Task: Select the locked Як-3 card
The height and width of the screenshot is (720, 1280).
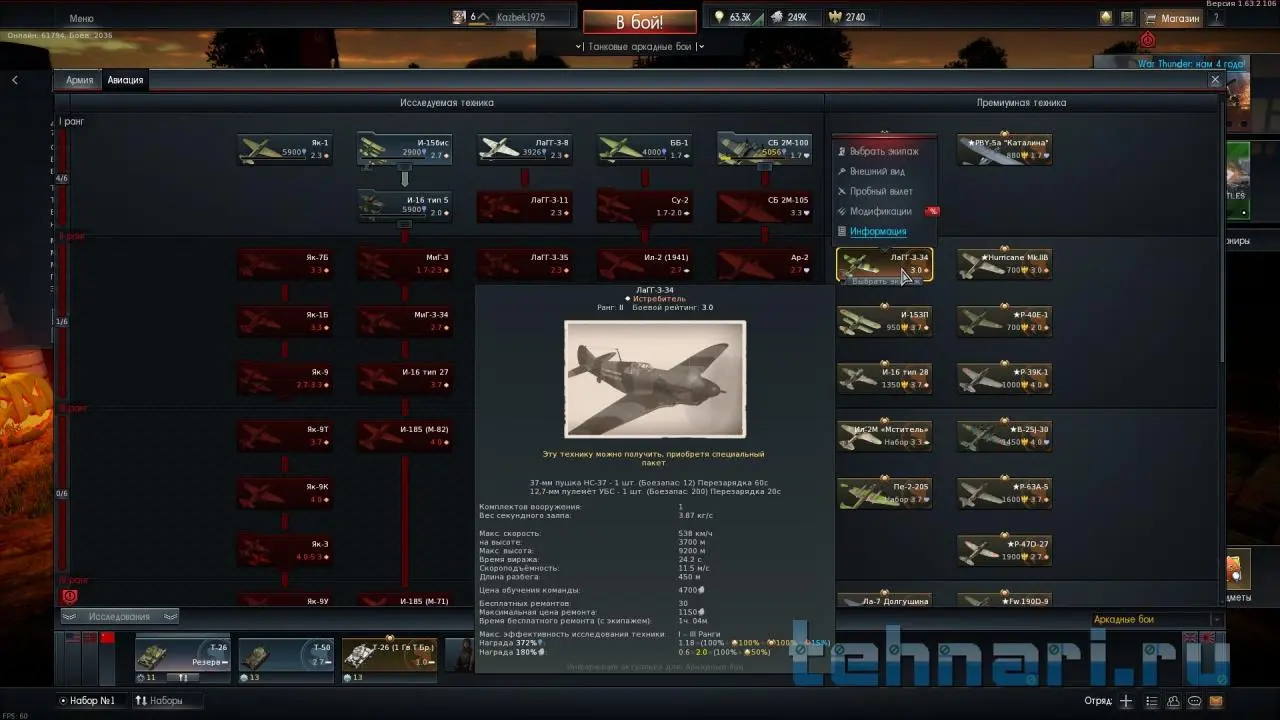Action: [x=285, y=550]
